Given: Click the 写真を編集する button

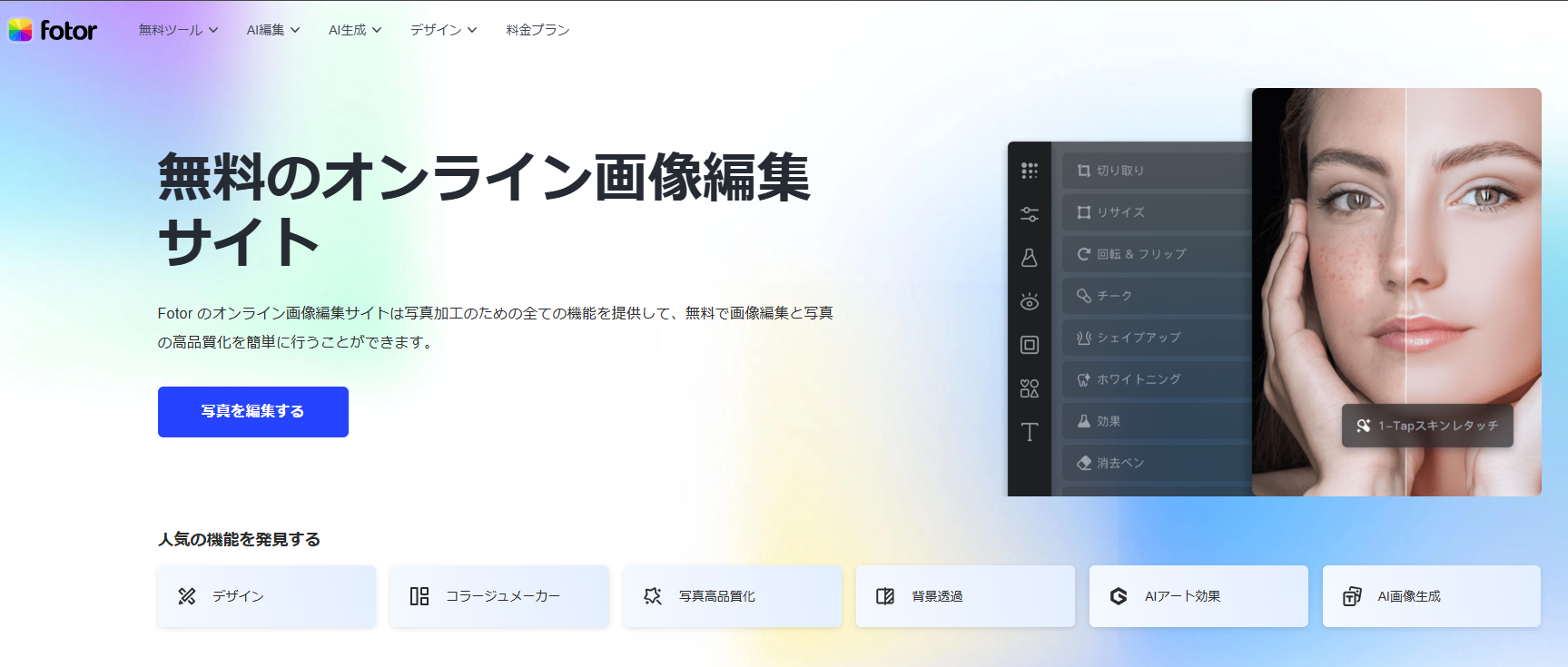Looking at the screenshot, I should click(252, 412).
